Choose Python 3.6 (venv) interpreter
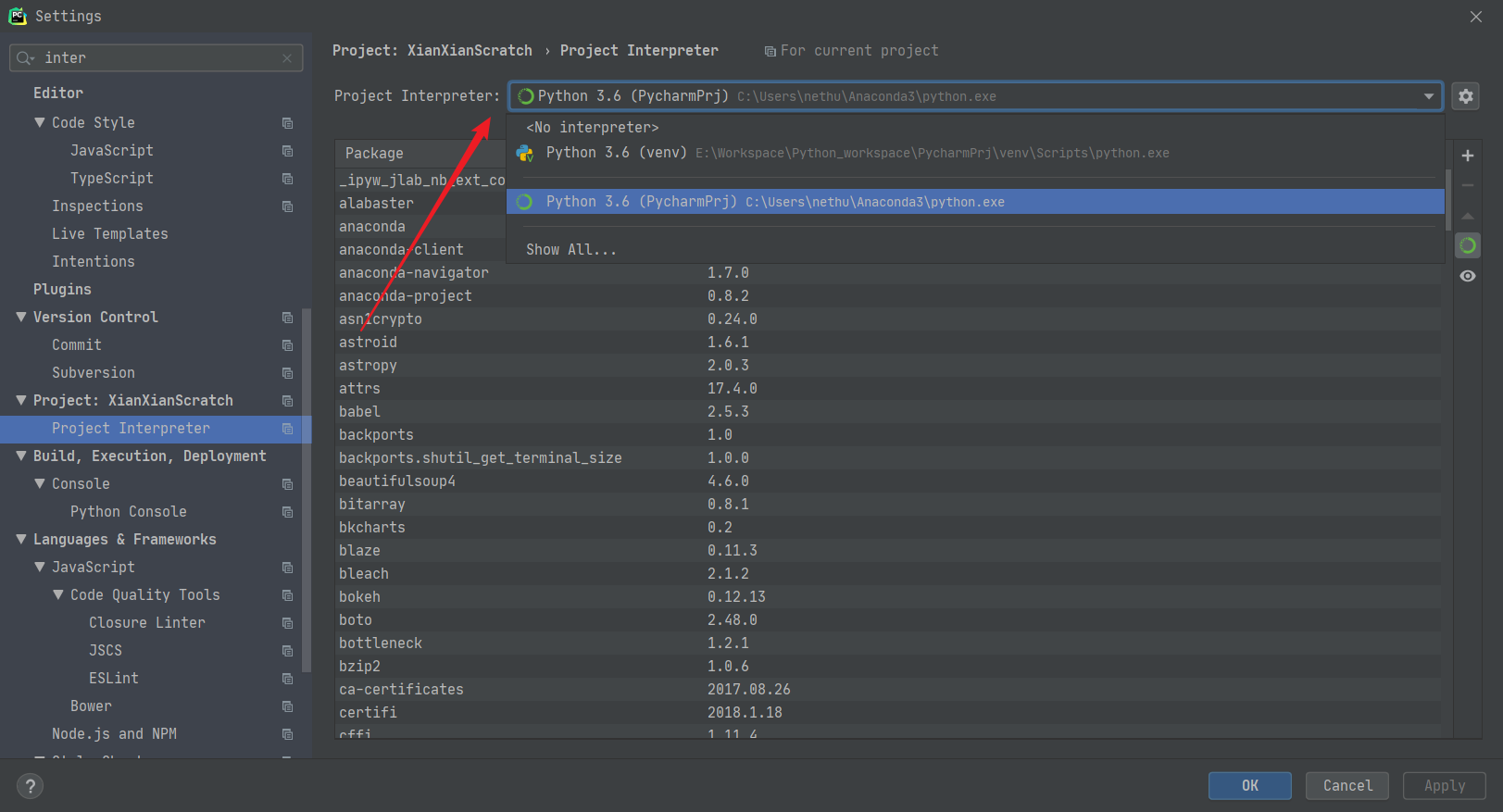 pos(975,153)
